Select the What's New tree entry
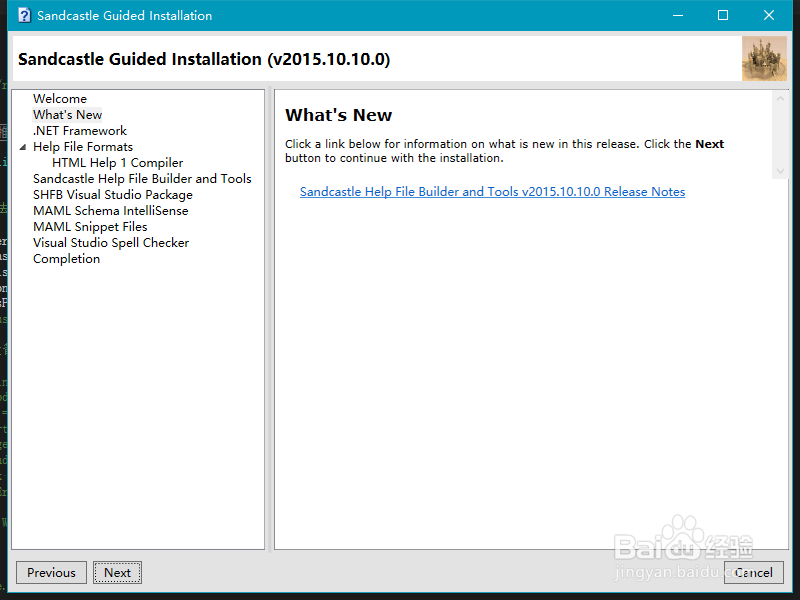Viewport: 800px width, 600px height. coord(67,115)
